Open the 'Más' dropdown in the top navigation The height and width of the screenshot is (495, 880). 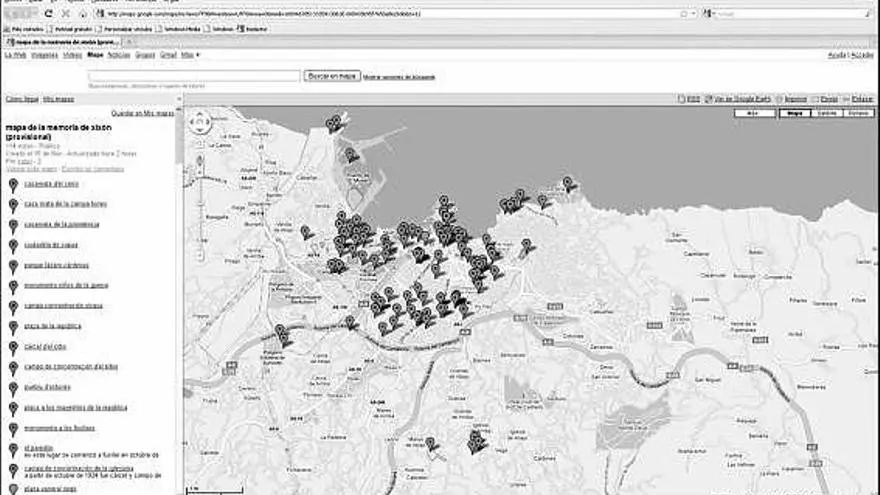coord(189,55)
